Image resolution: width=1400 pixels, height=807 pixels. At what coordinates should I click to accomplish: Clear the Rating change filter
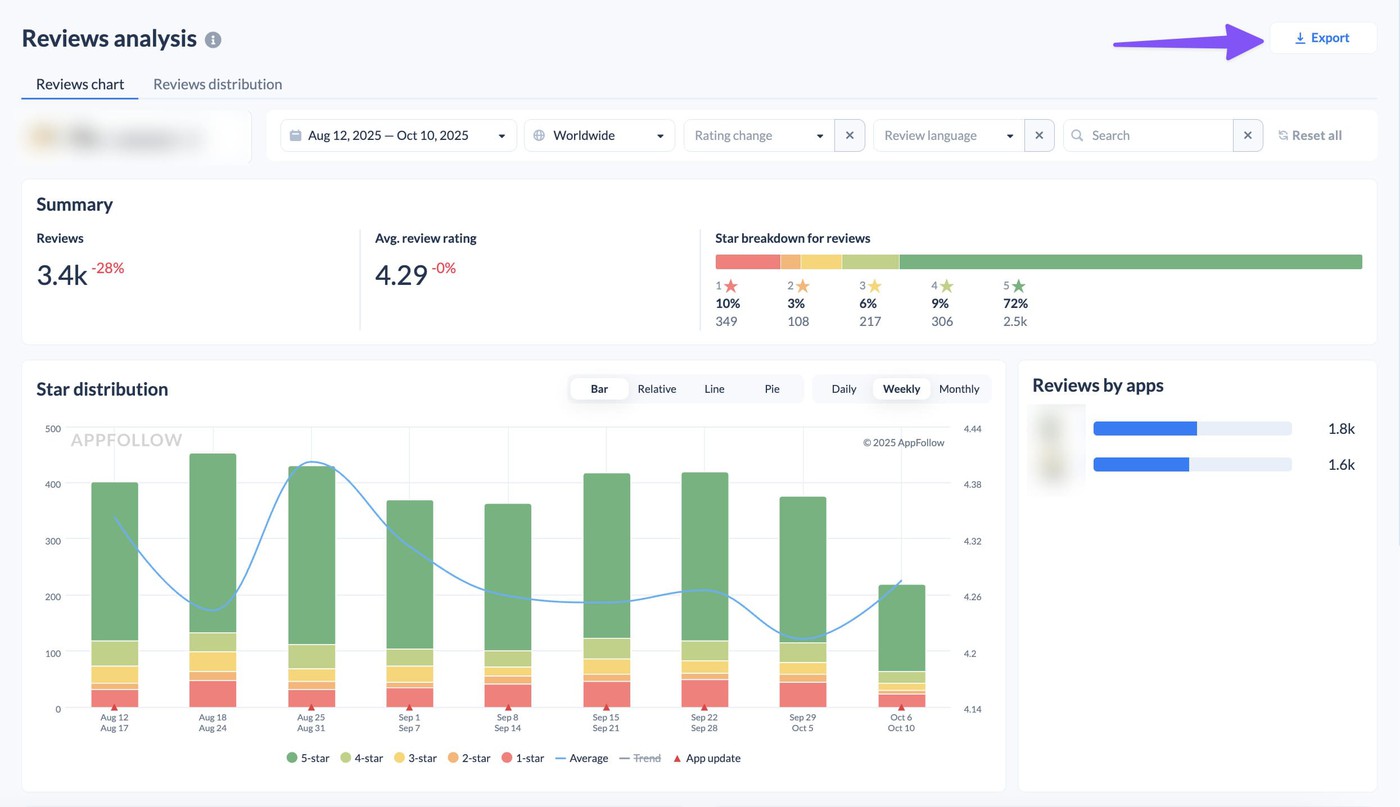coord(849,135)
